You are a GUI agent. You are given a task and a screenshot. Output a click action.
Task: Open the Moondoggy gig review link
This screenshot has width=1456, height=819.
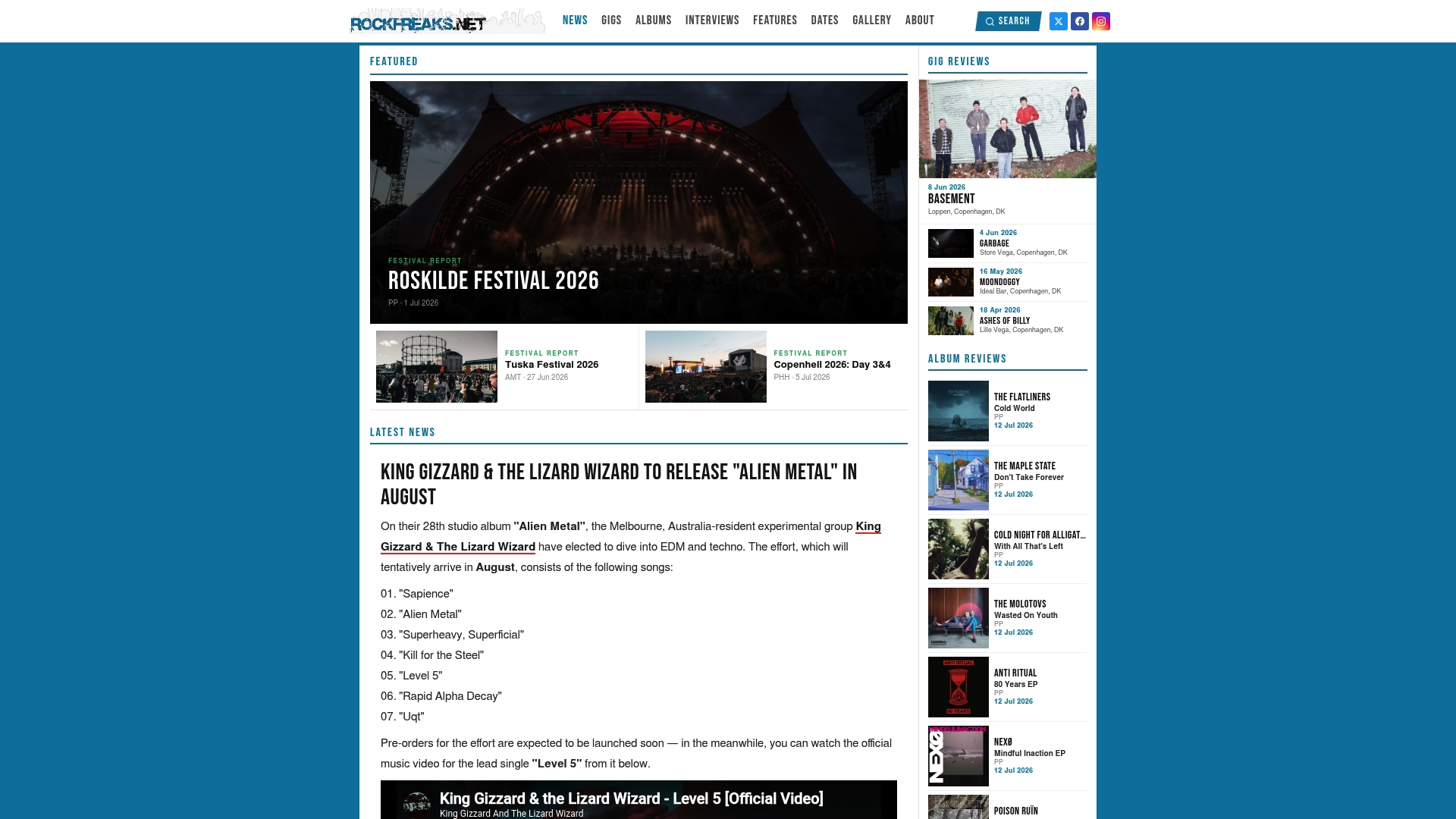point(999,282)
